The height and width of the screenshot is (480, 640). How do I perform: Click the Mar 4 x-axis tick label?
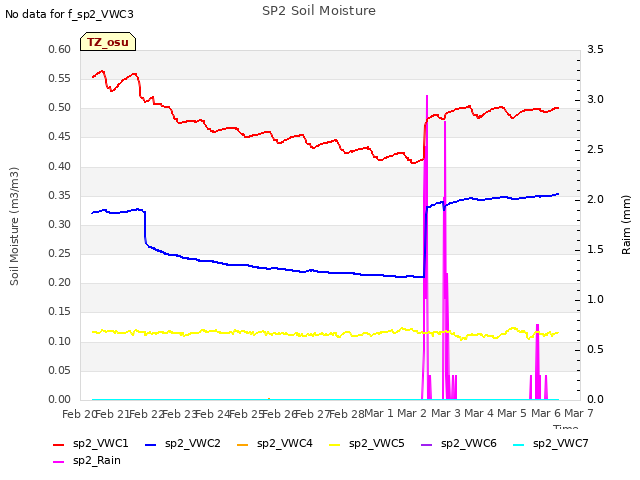pos(479,414)
